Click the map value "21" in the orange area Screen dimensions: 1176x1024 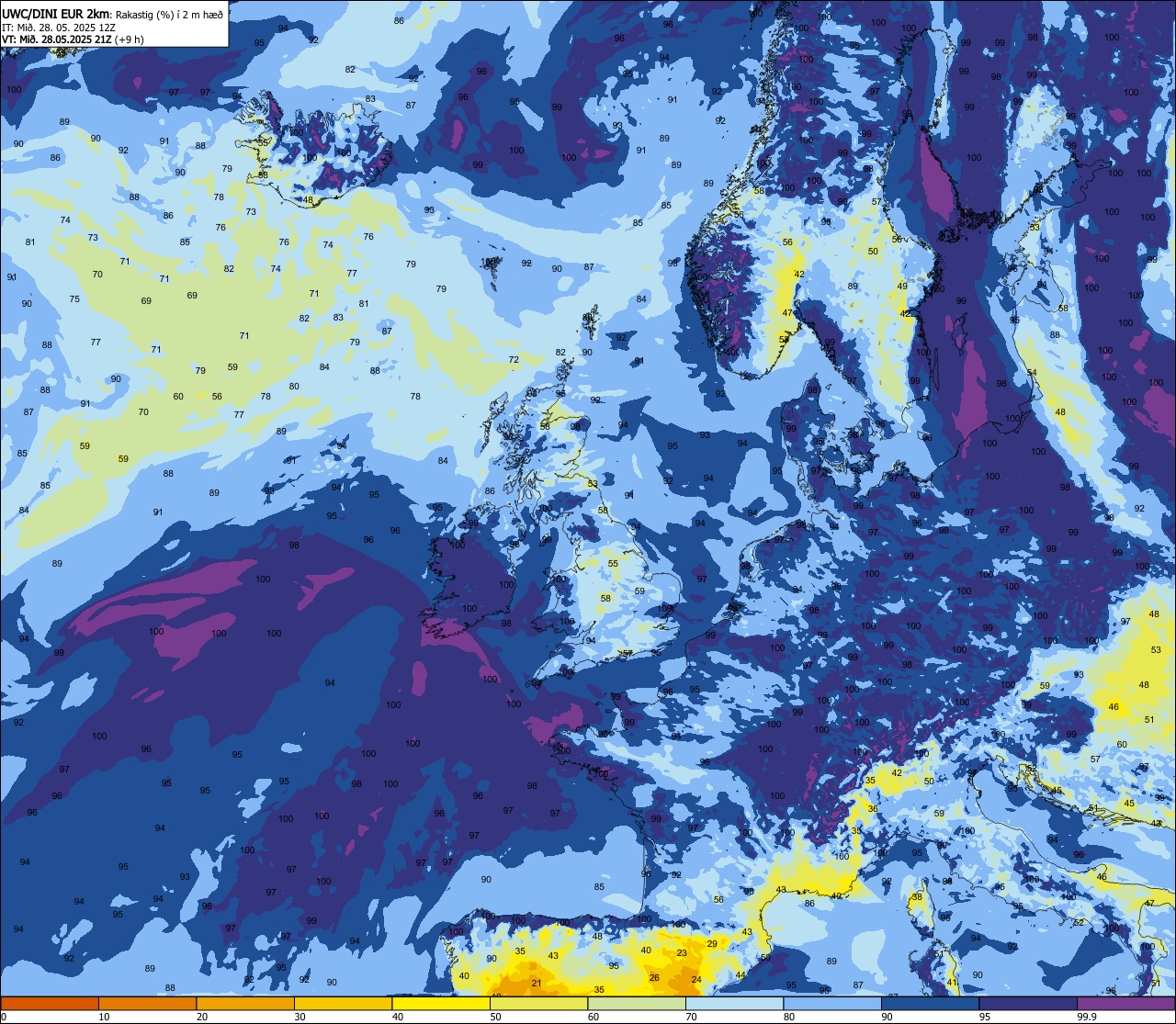tap(537, 984)
